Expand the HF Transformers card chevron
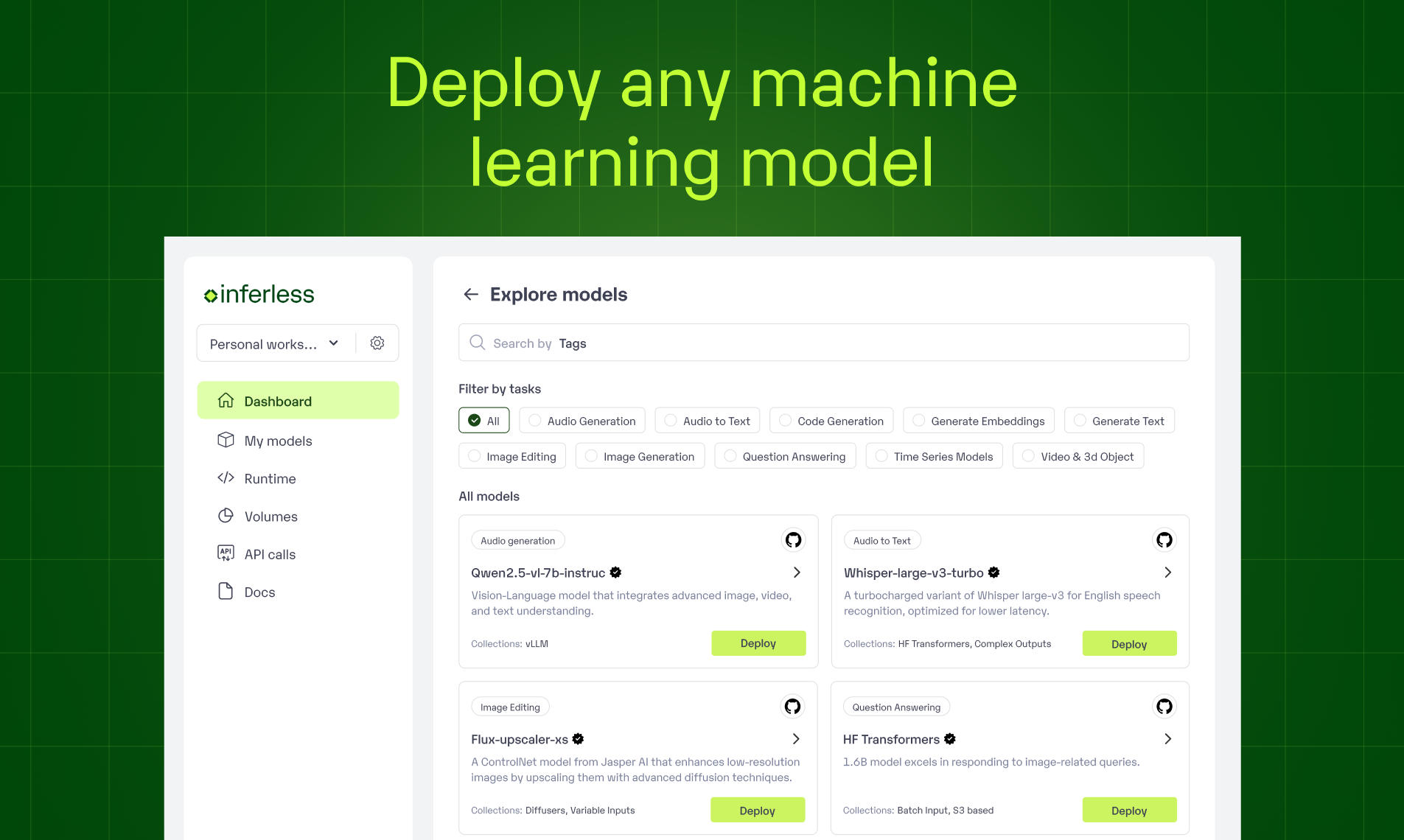The height and width of the screenshot is (840, 1404). point(1168,739)
